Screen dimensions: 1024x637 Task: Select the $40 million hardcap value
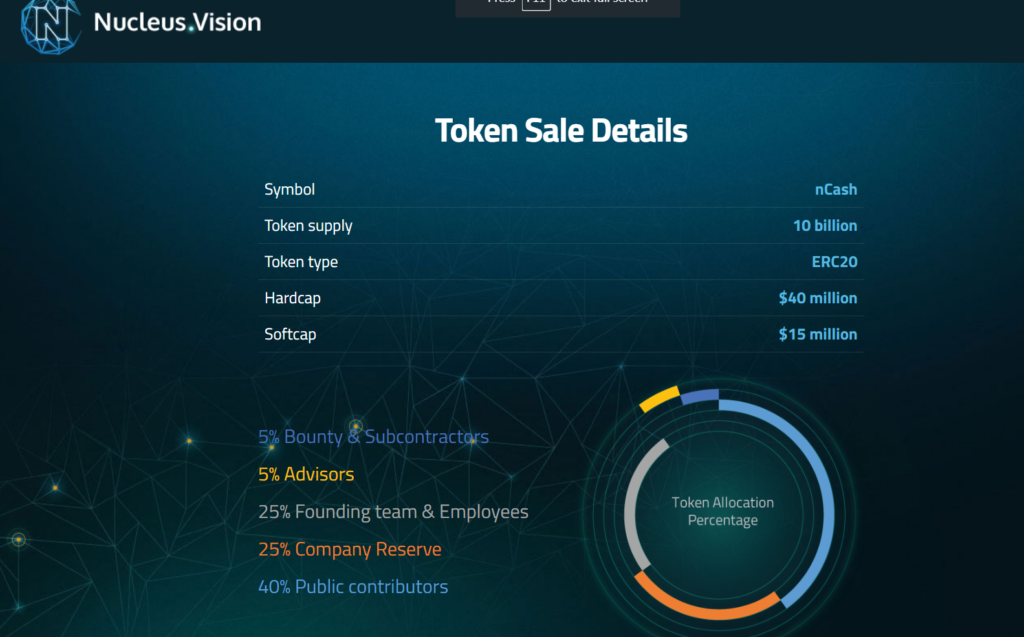point(818,298)
